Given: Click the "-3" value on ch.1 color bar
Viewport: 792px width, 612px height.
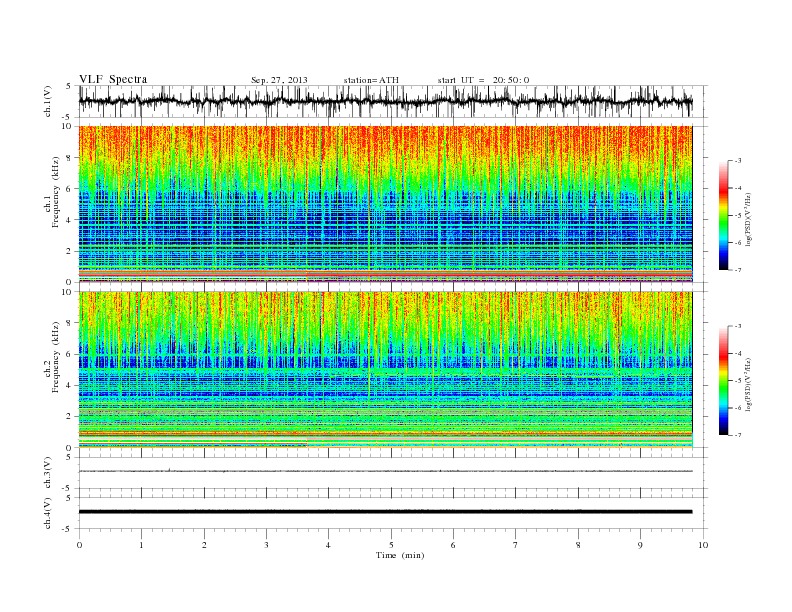Looking at the screenshot, I should pyautogui.click(x=738, y=161).
